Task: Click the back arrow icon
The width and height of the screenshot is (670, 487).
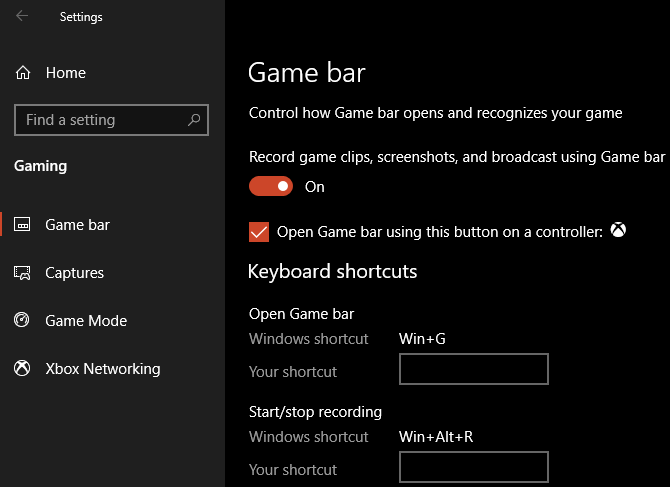Action: [x=22, y=16]
